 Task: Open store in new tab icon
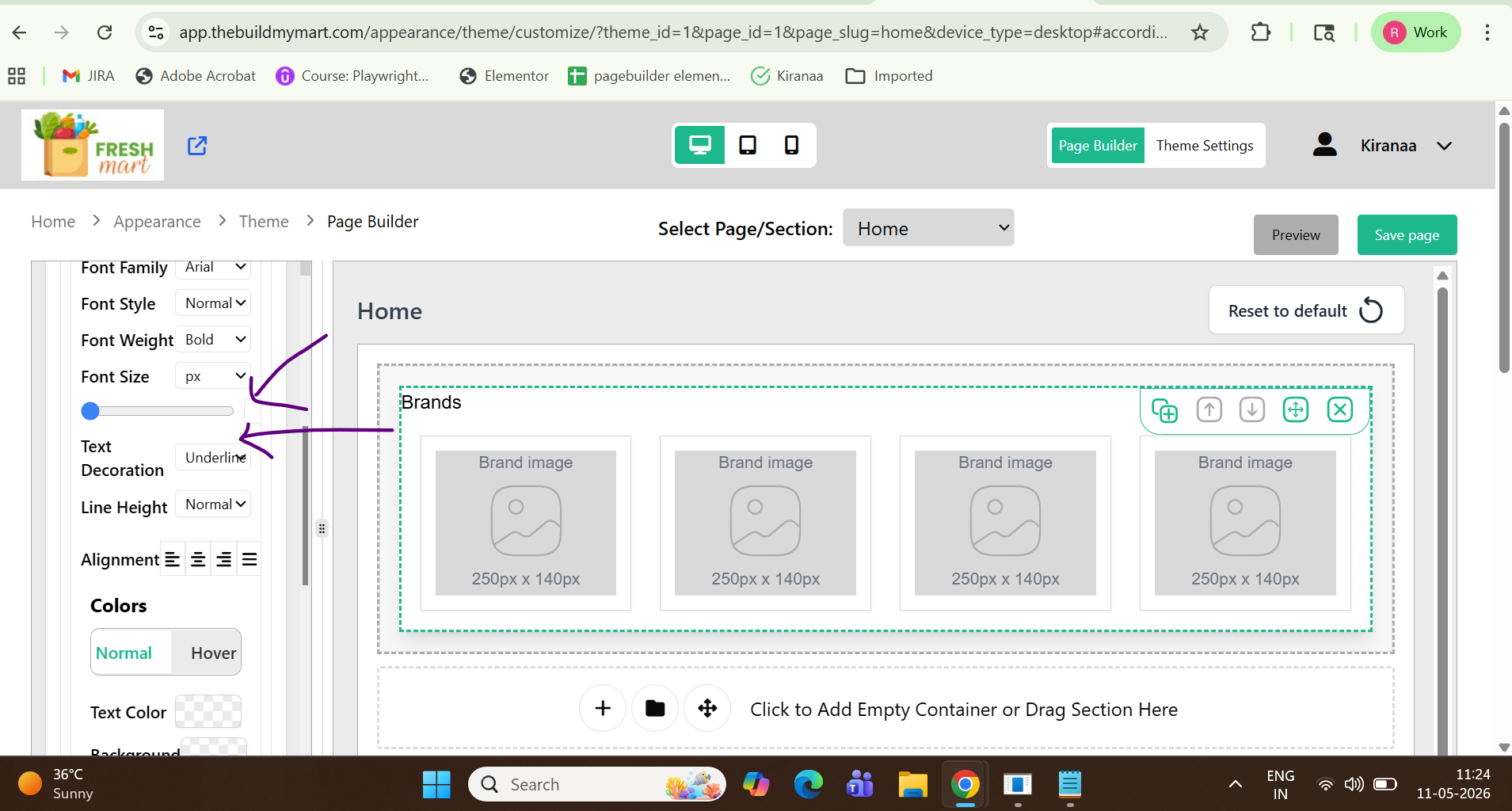(197, 146)
